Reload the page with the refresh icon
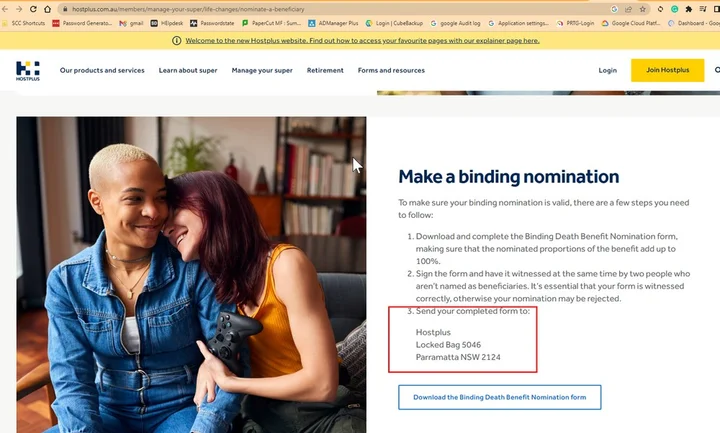Viewport: 720px width, 433px height. click(x=33, y=9)
